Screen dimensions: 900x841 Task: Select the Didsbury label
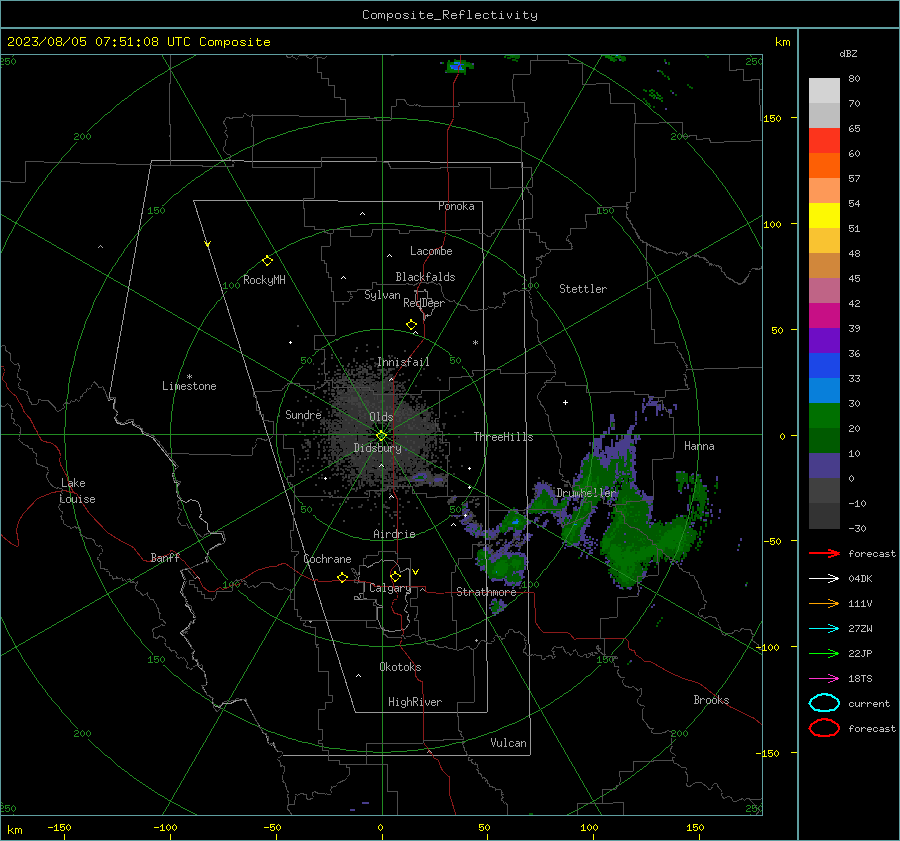pyautogui.click(x=377, y=448)
